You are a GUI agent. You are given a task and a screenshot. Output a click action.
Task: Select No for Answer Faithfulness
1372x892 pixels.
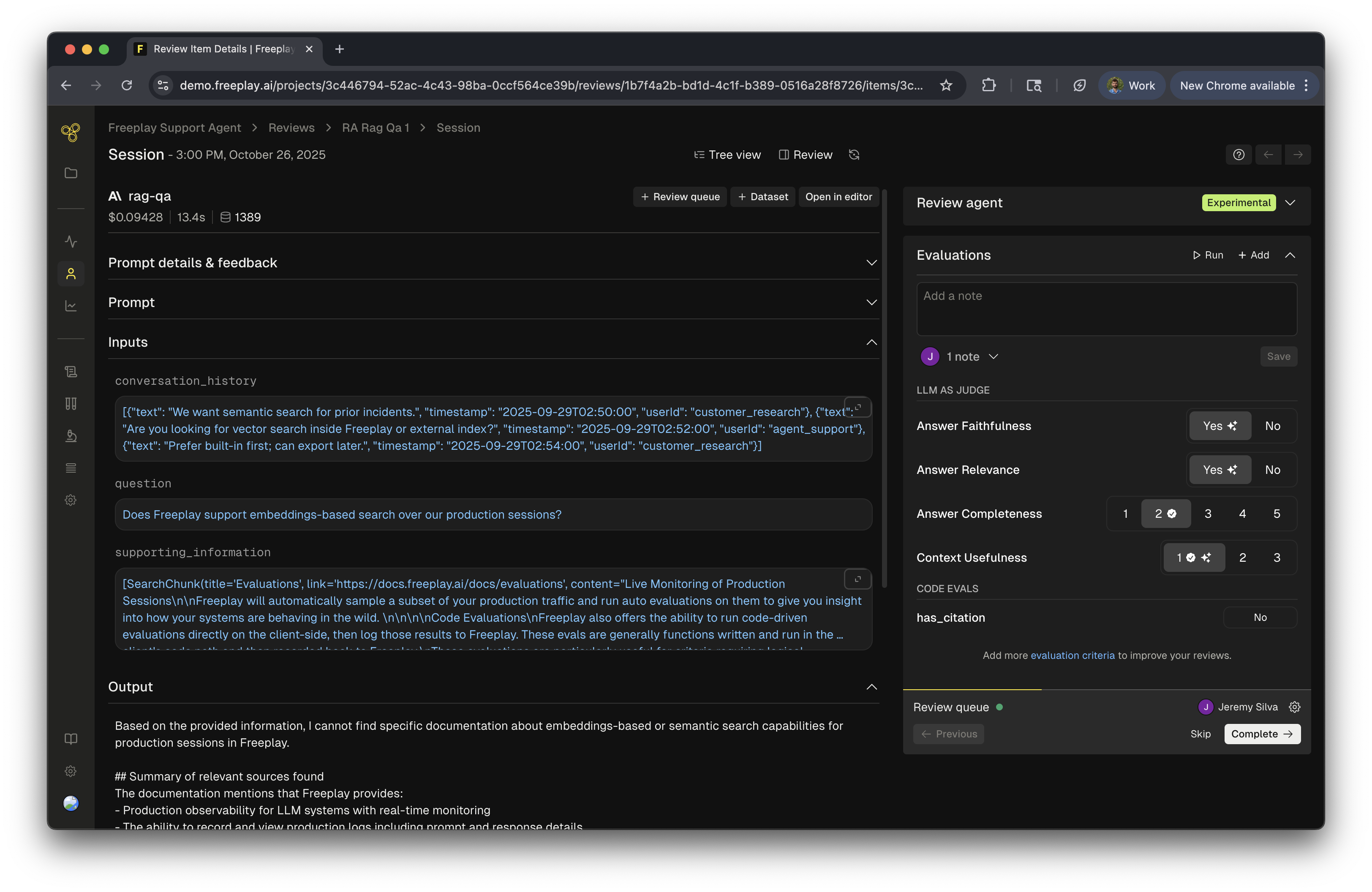click(1272, 426)
